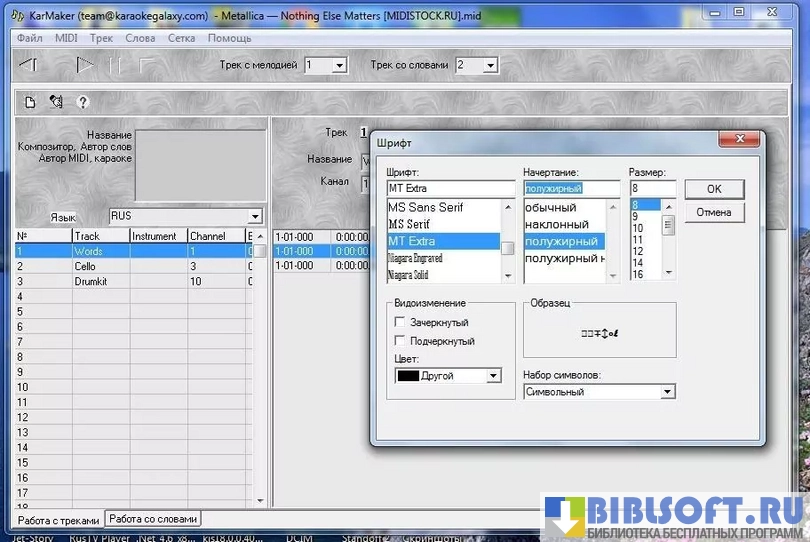Select the MS Sans Serif font in list
Image resolution: width=810 pixels, height=542 pixels.
tap(425, 207)
